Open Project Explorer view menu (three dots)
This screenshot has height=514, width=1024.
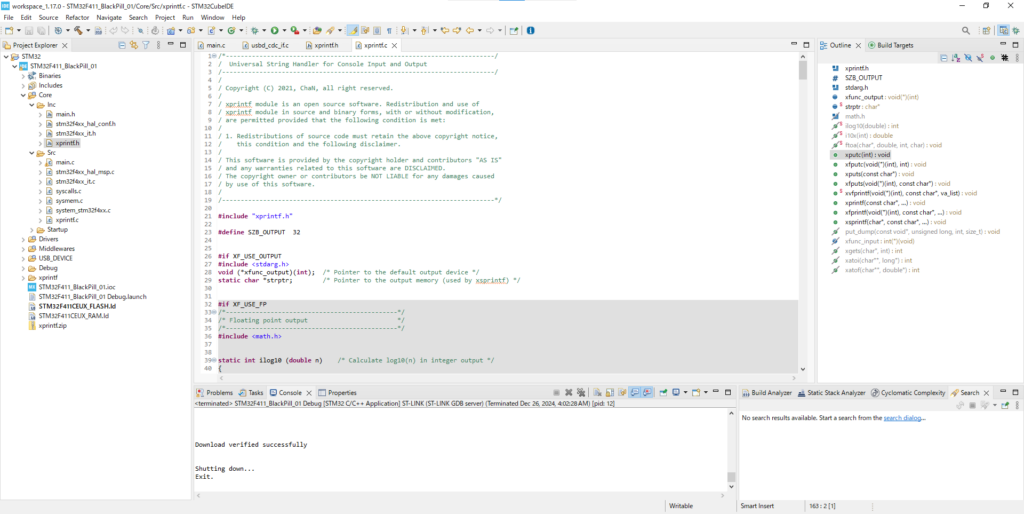pos(157,45)
